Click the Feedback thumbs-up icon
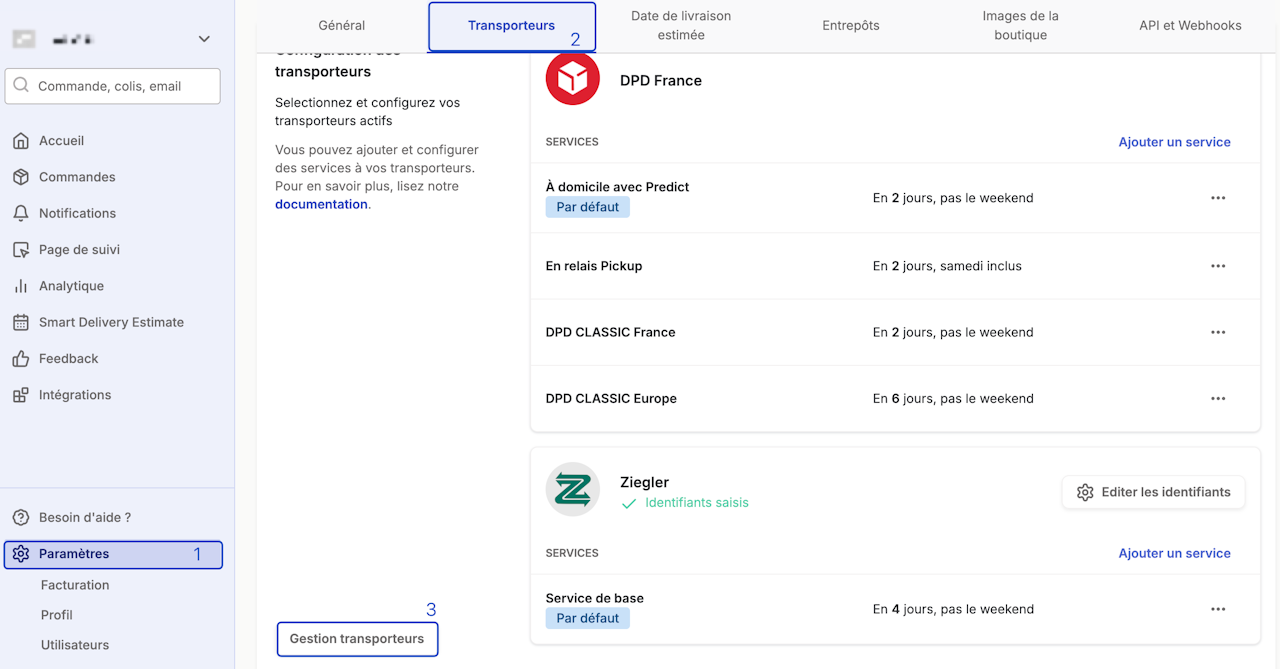Viewport: 1280px width, 669px height. click(x=21, y=358)
